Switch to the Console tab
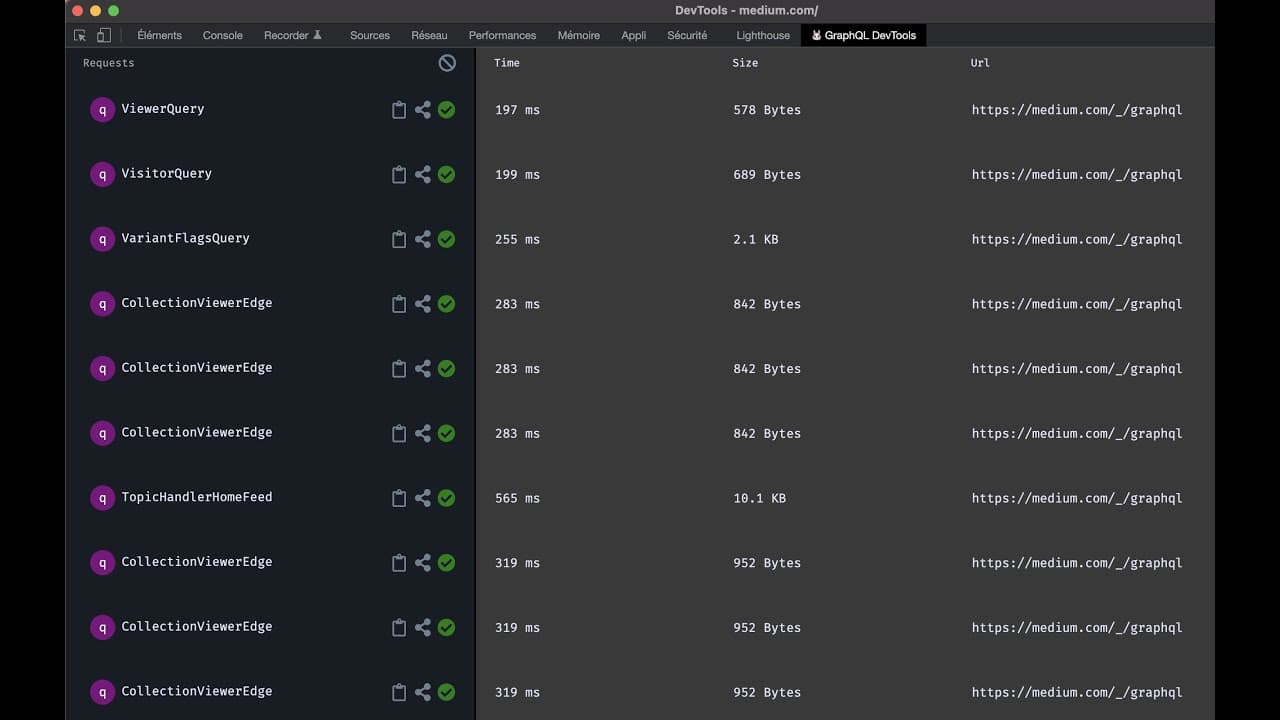The image size is (1280, 720). [x=223, y=35]
